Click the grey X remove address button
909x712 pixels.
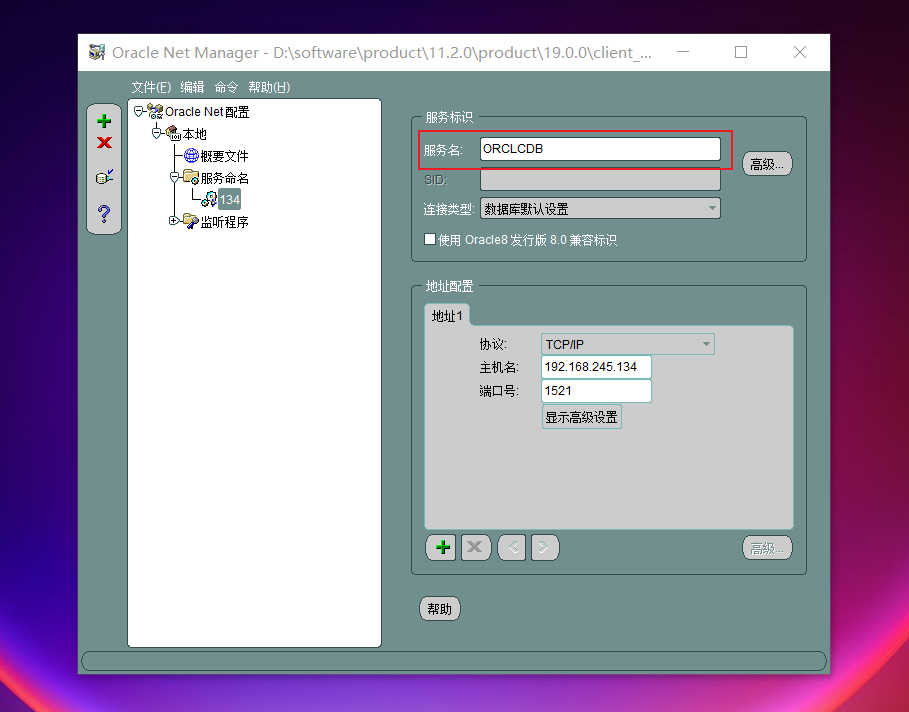[x=476, y=547]
